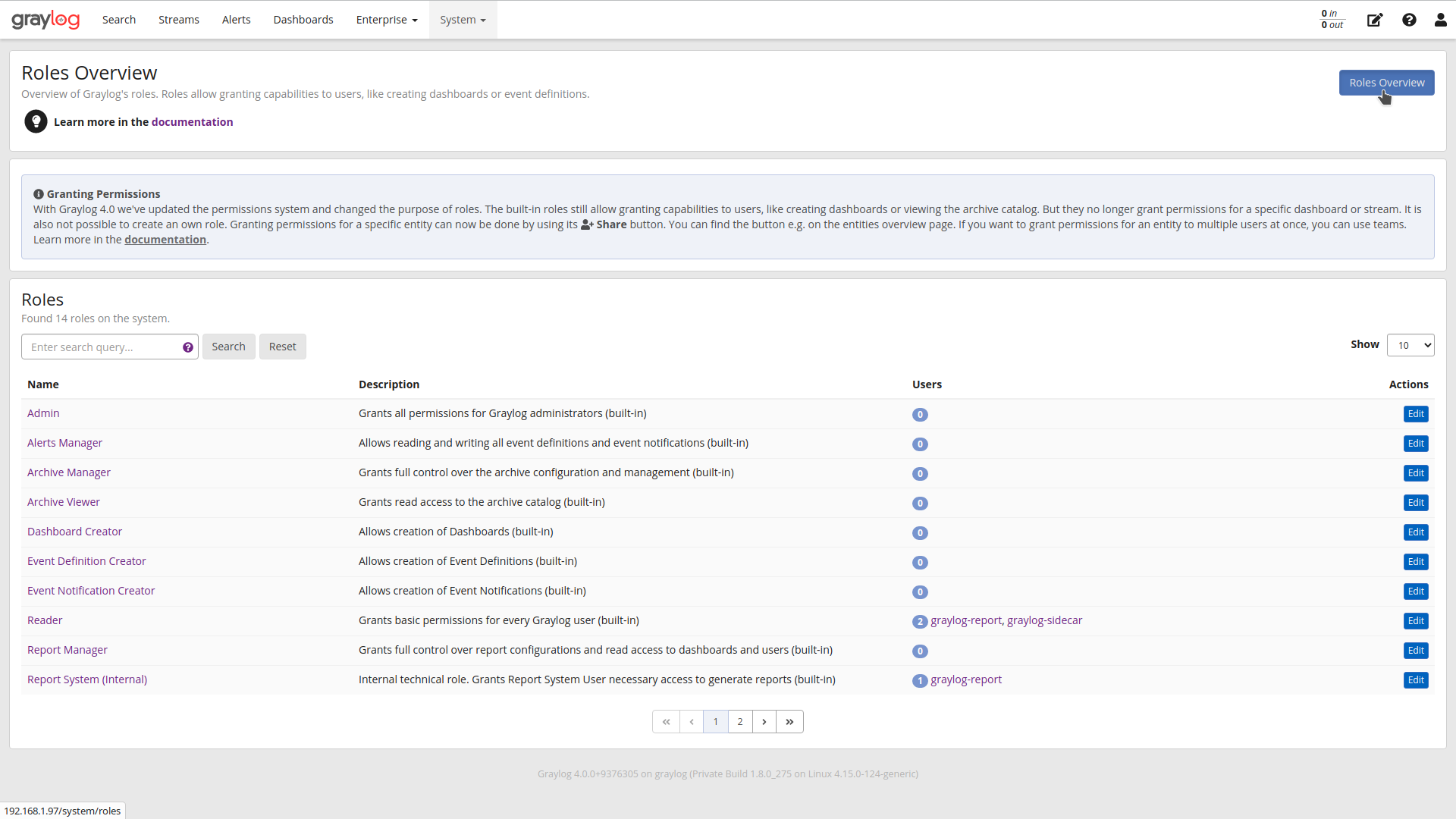Click the help question mark icon in the navbar
This screenshot has width=1456, height=819.
click(1409, 20)
